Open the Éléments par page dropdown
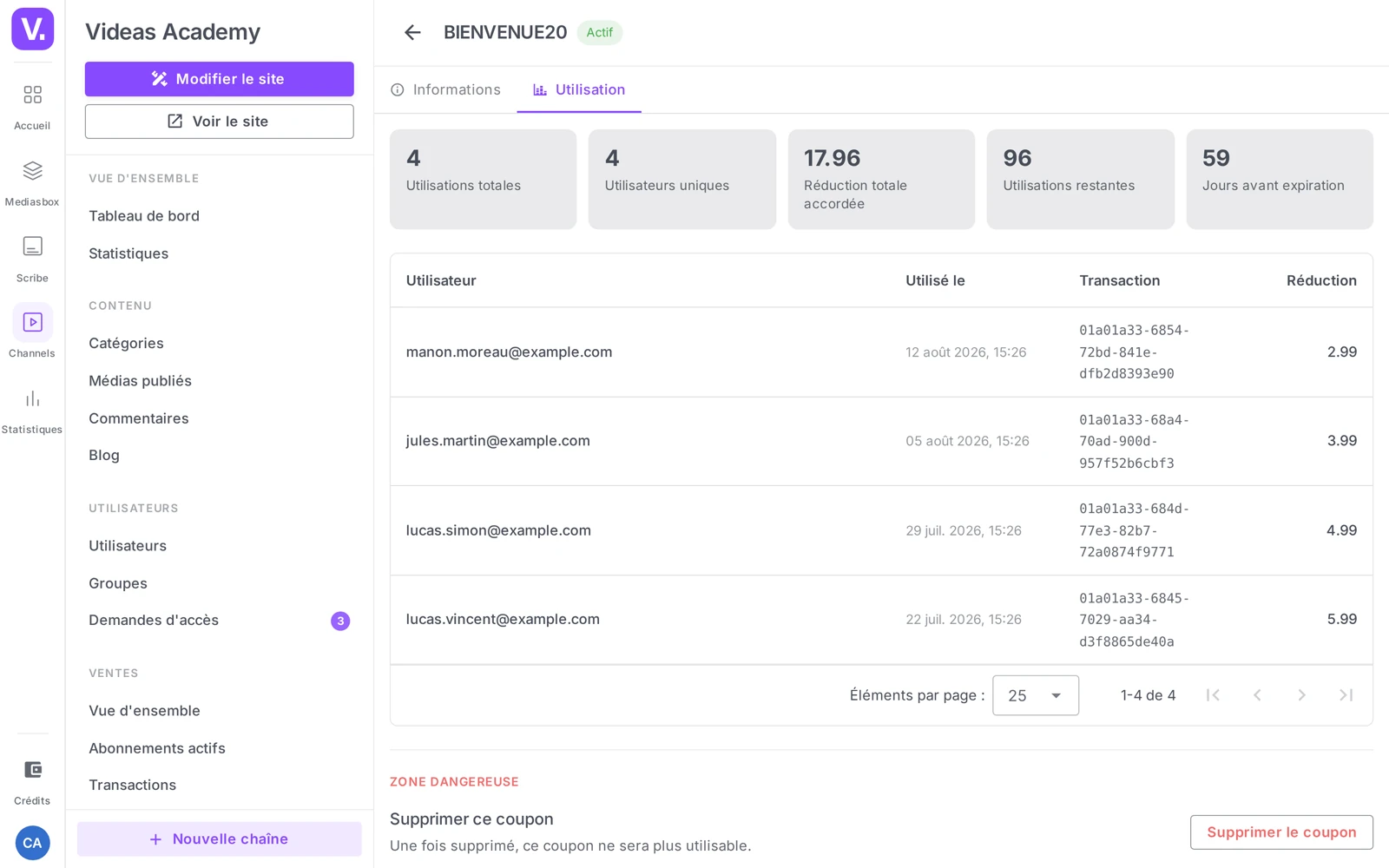This screenshot has height=868, width=1389. click(1036, 695)
